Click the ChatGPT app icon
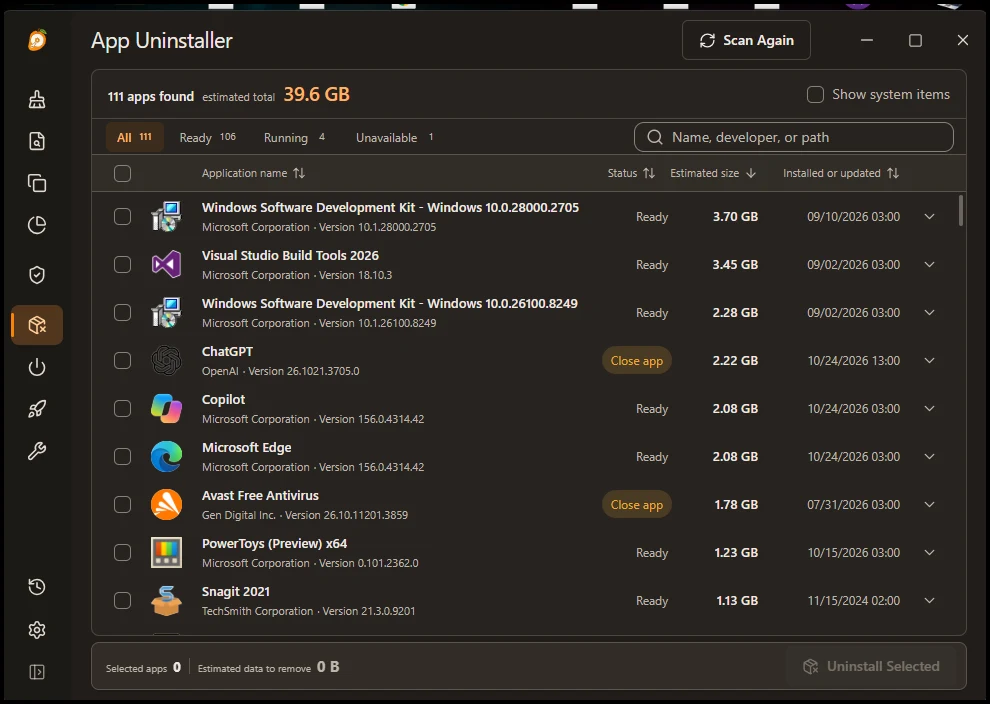990x704 pixels. pos(166,361)
